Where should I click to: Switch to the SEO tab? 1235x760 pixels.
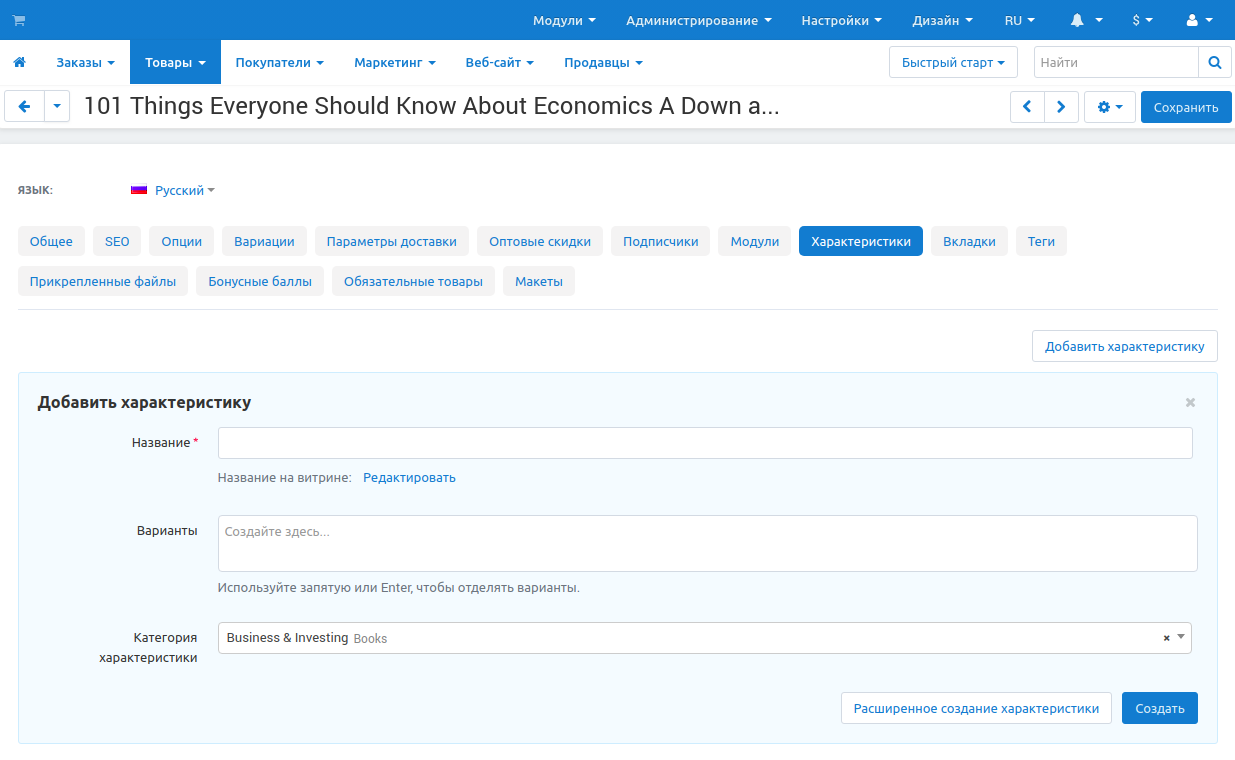coord(117,241)
